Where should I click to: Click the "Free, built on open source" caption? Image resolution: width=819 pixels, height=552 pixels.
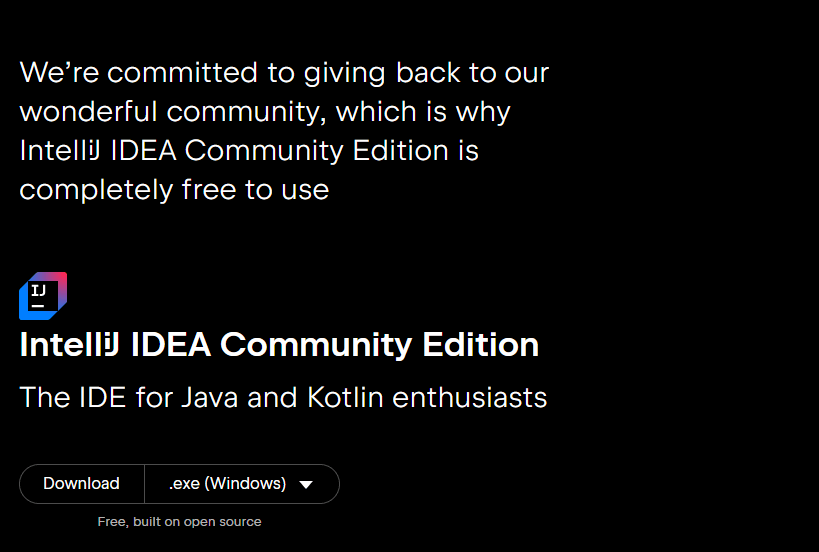click(179, 522)
